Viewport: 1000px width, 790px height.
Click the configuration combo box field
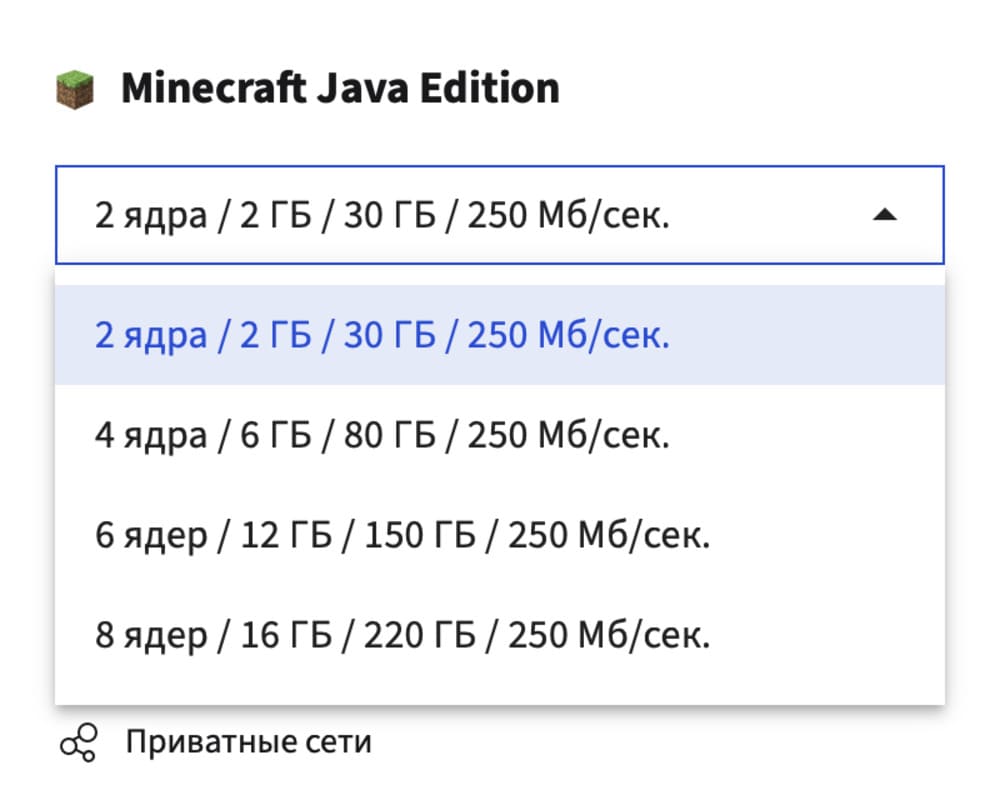(x=499, y=215)
